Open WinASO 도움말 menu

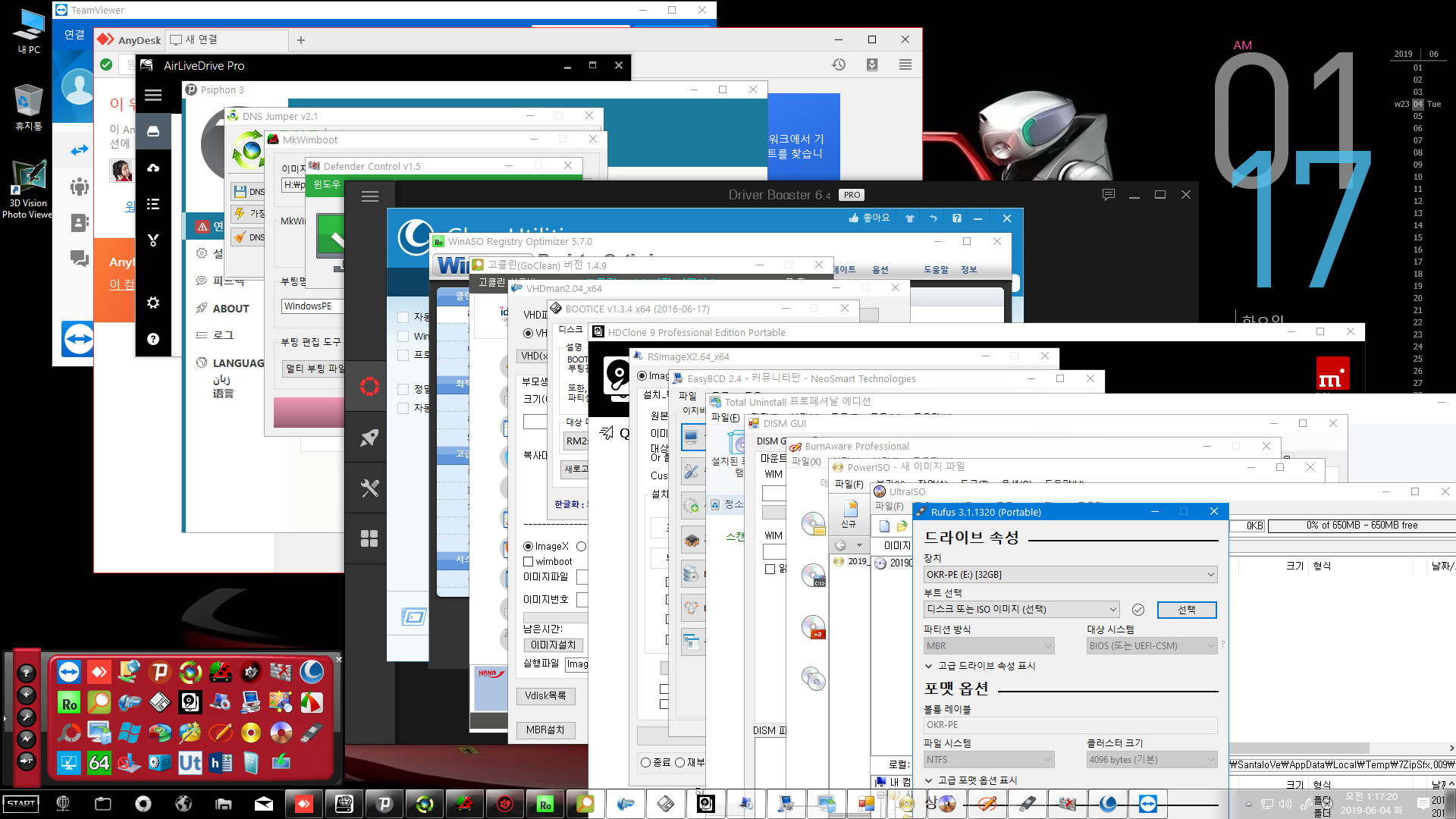[936, 270]
